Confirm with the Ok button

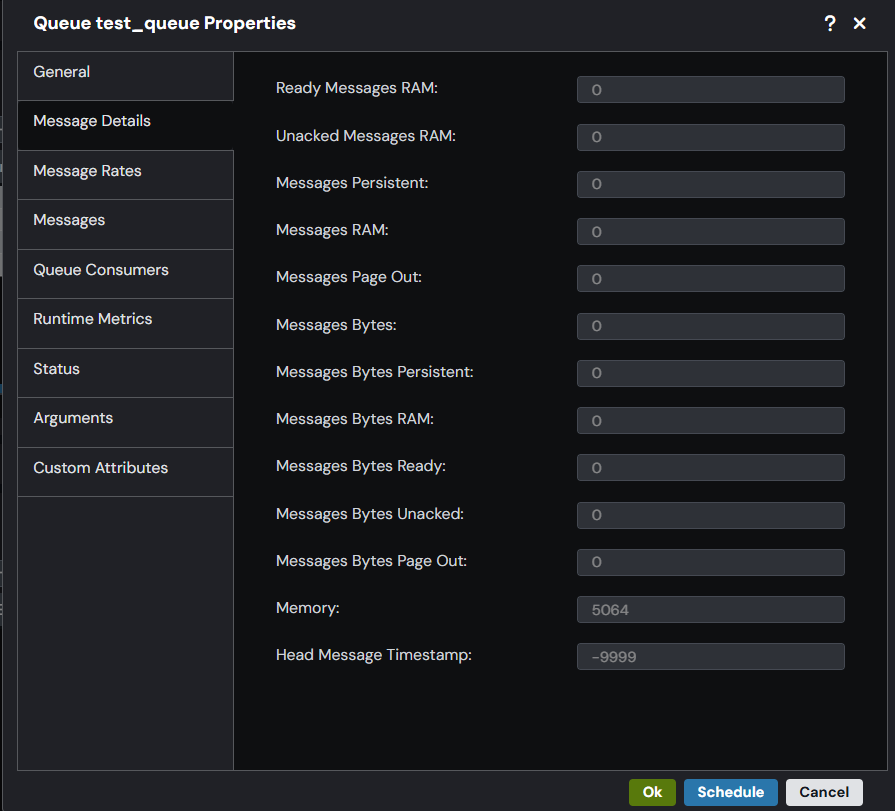(652, 792)
